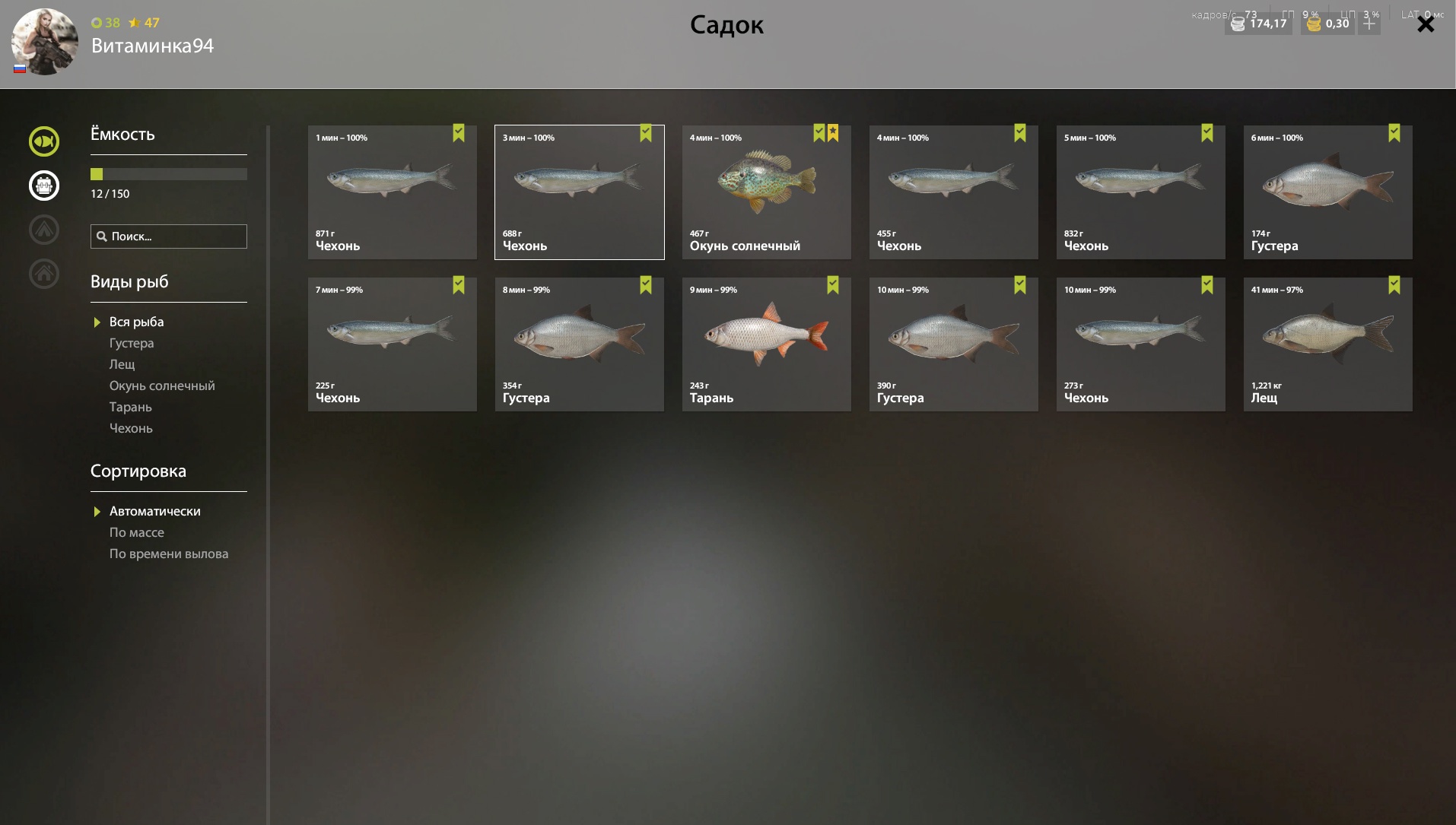Click the Ёмкость capacity progress bar

(169, 174)
